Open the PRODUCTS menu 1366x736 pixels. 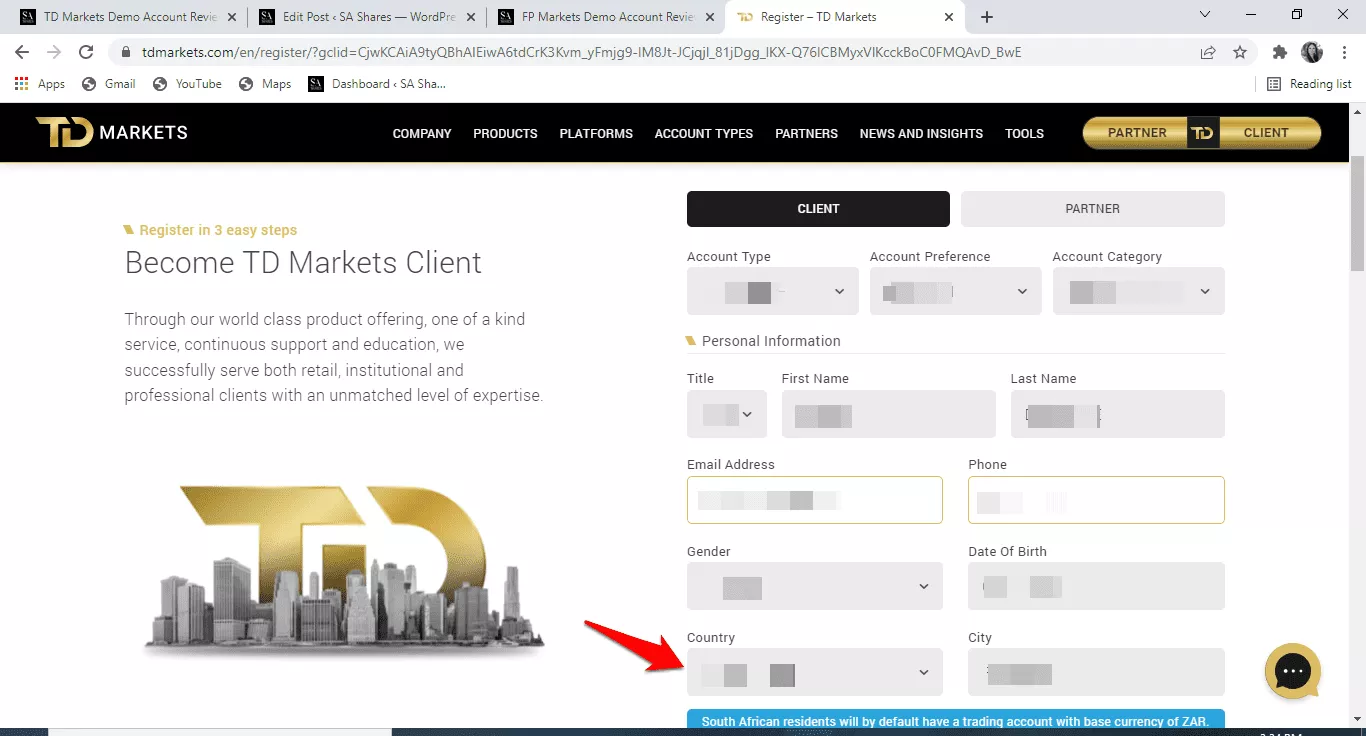pos(505,133)
